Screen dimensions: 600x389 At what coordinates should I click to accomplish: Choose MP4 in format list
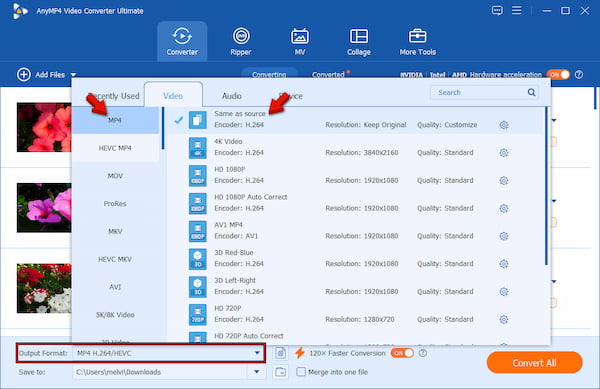pyautogui.click(x=115, y=120)
